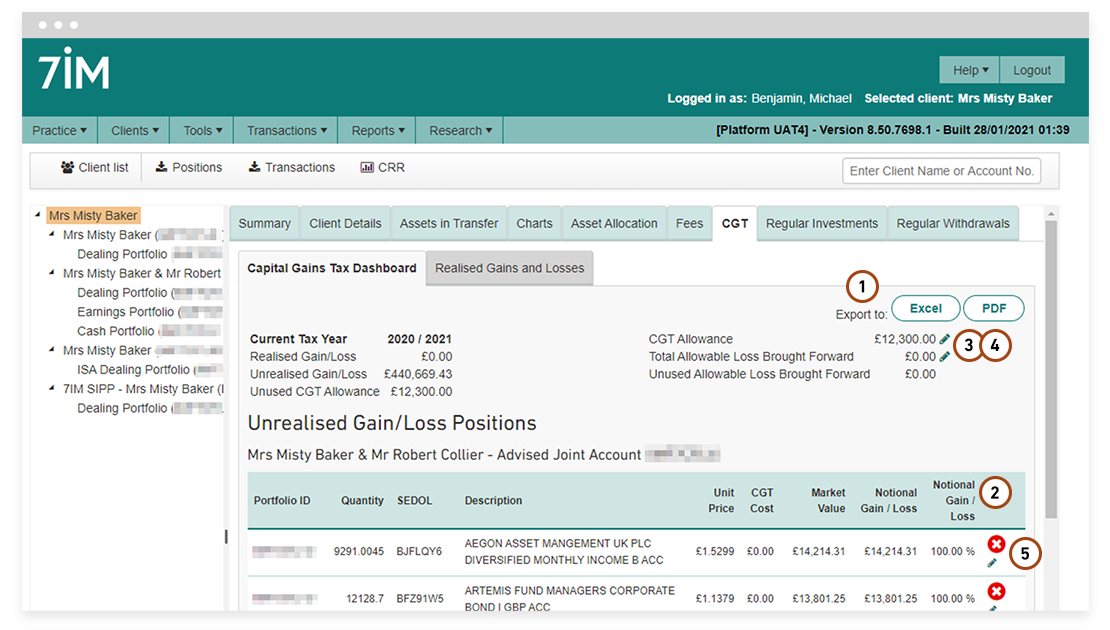
Task: Select the CGT tab
Action: coord(735,224)
